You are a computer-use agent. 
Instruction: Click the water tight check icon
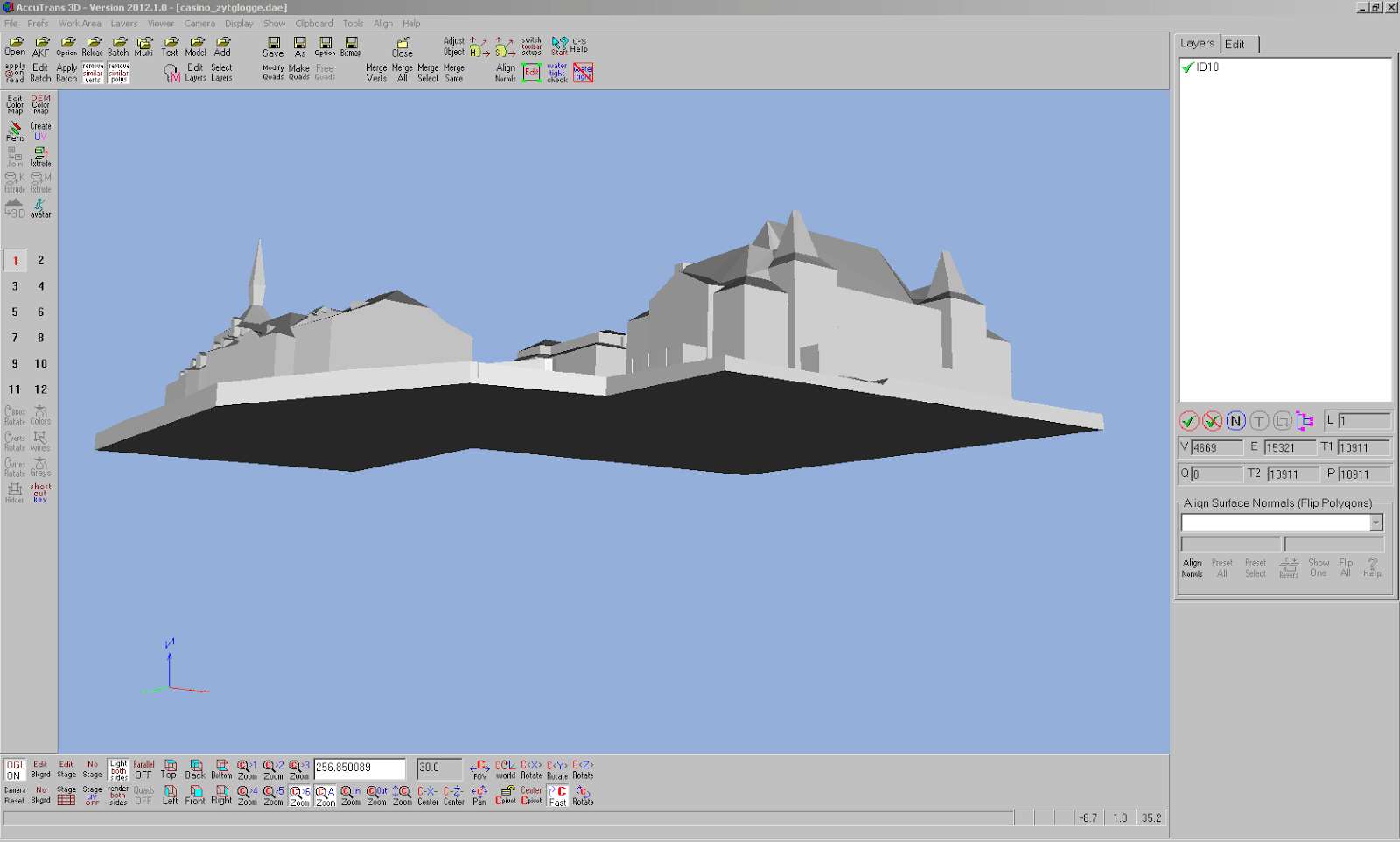click(557, 73)
